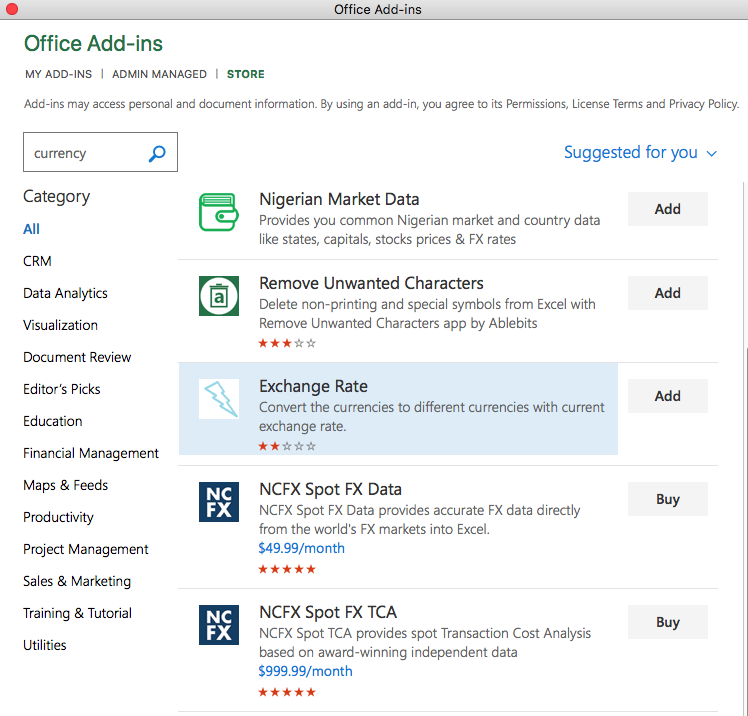Expand the Suggested for you sort dropdown
Viewport: 748px width, 716px height.
click(640, 153)
